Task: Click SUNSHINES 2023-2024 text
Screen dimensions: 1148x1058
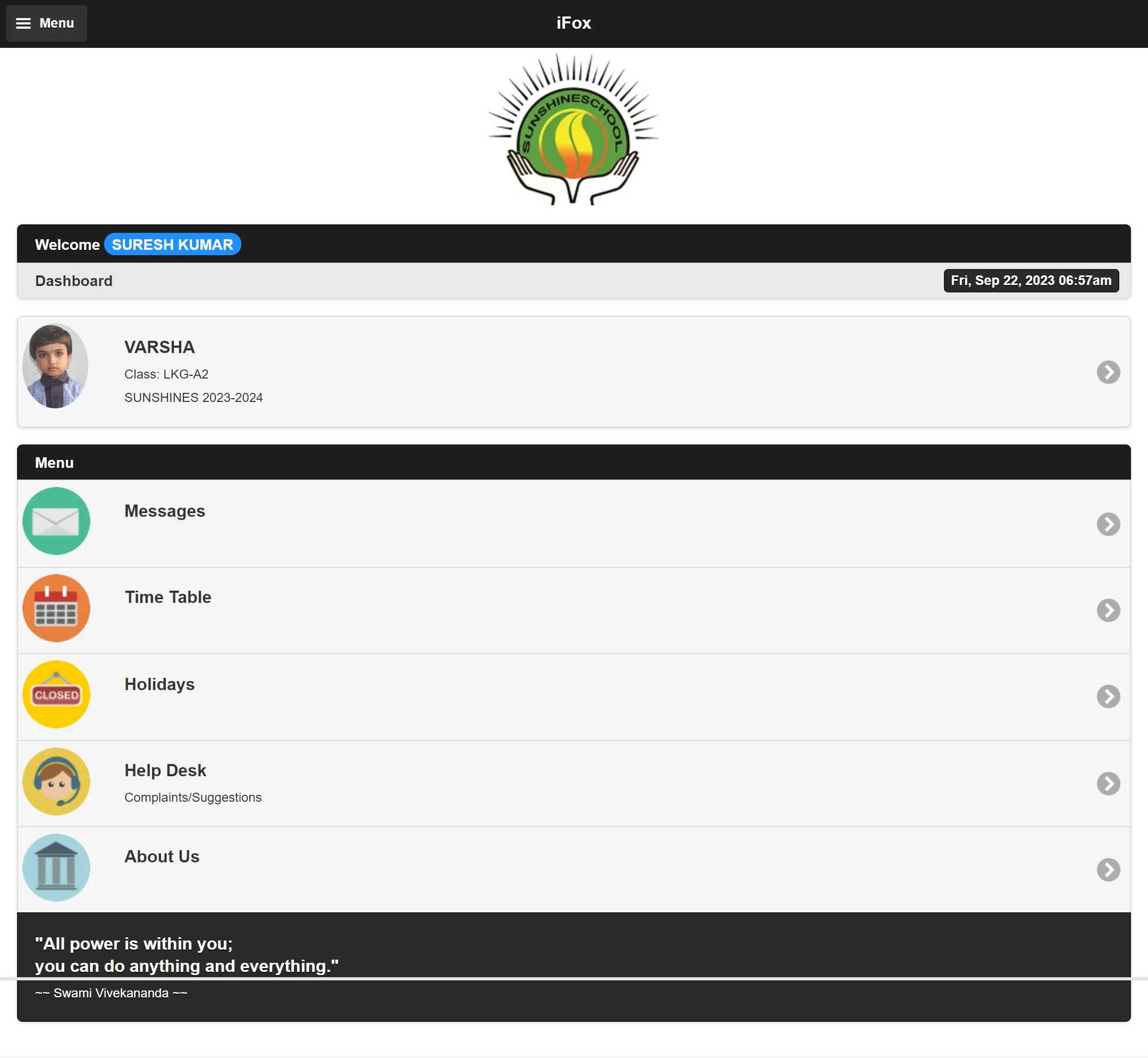Action: tap(193, 397)
